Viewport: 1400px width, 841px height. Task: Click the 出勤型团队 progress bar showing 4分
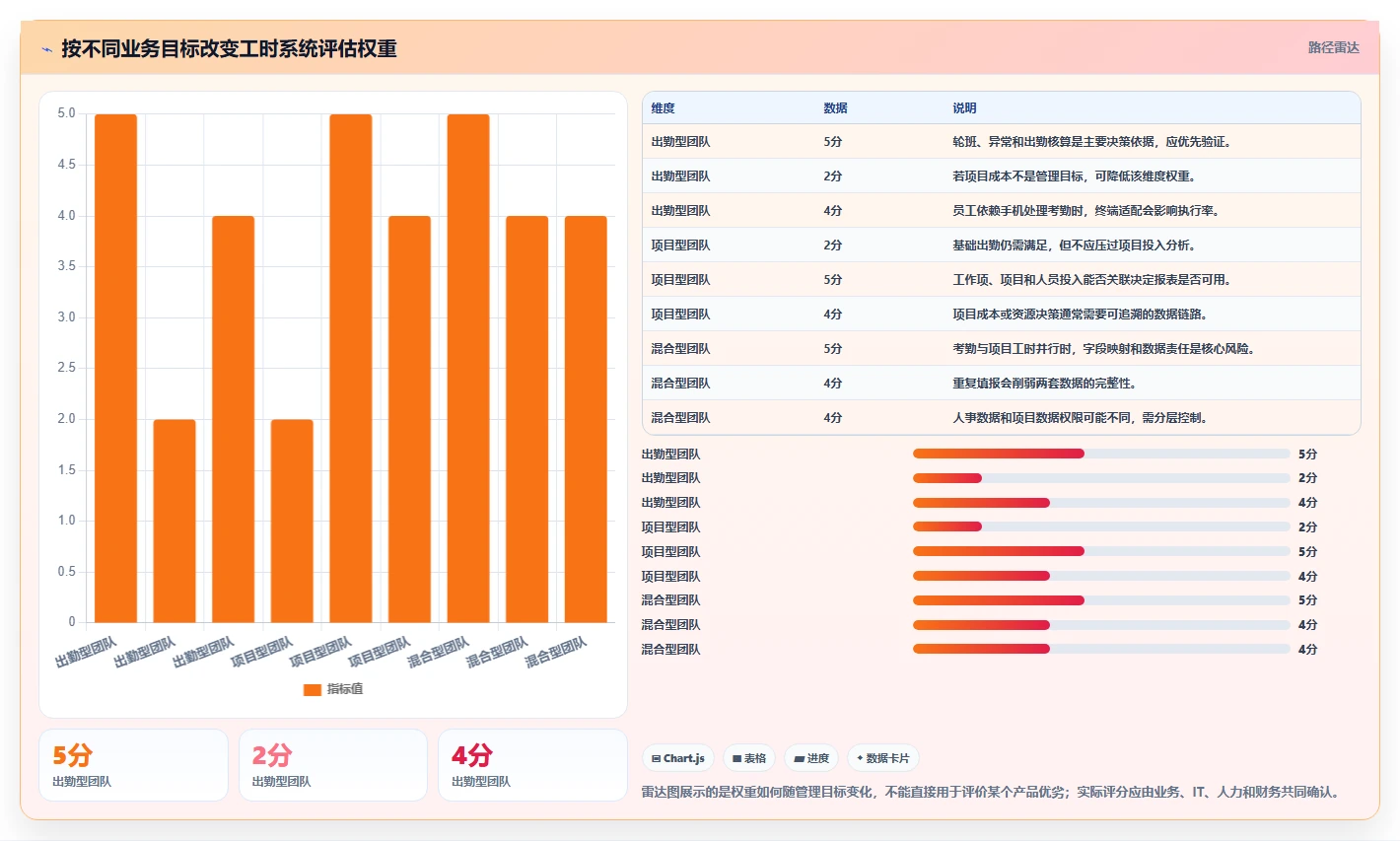(x=1101, y=503)
